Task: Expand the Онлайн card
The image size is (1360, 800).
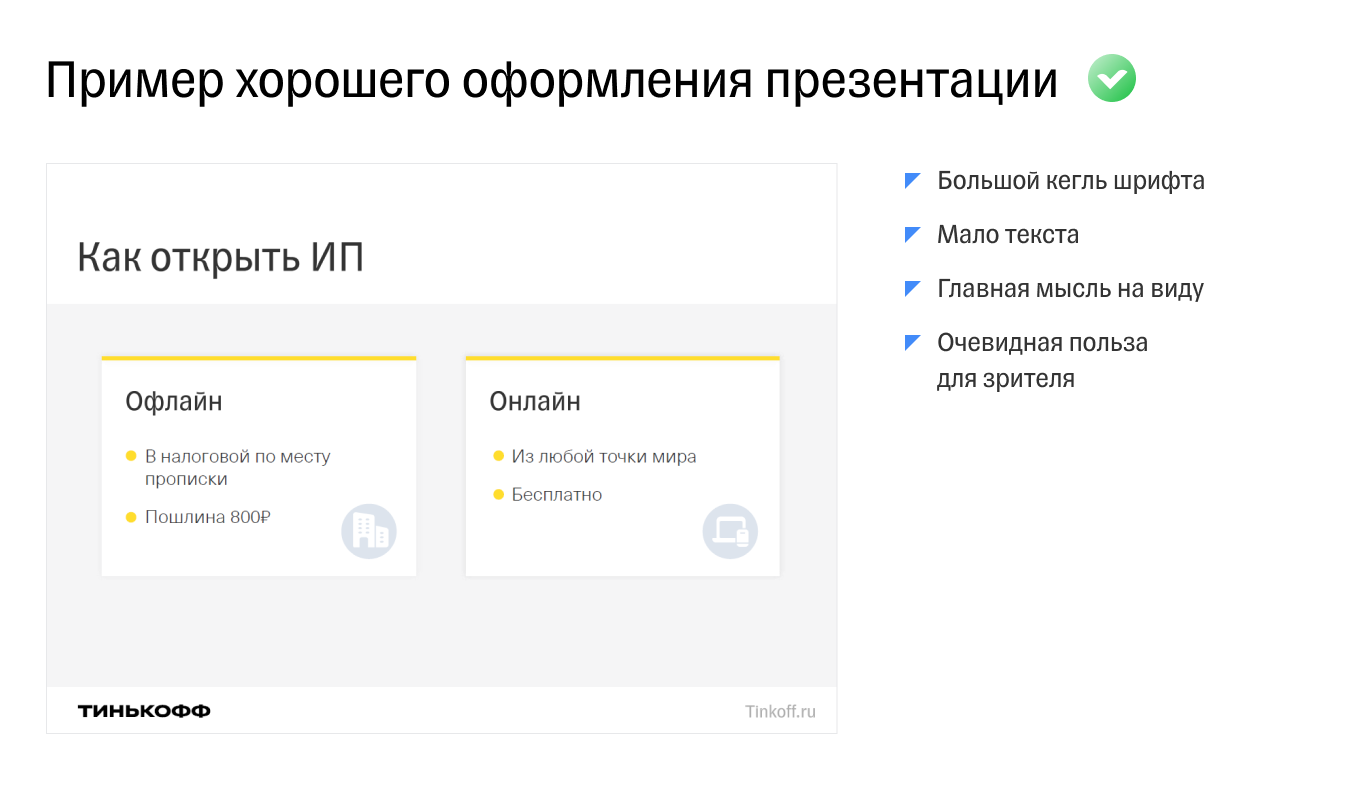Action: coord(622,465)
